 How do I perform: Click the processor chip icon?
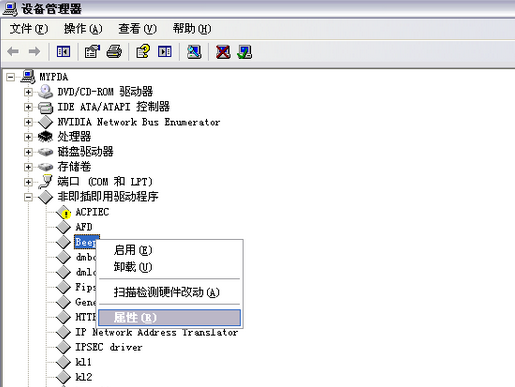45,137
